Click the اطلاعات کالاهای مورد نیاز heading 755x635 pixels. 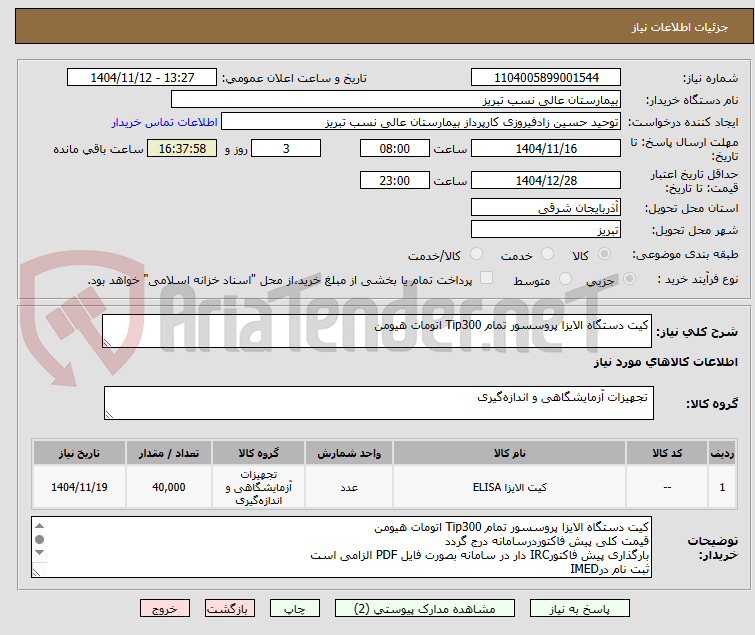pos(665,362)
